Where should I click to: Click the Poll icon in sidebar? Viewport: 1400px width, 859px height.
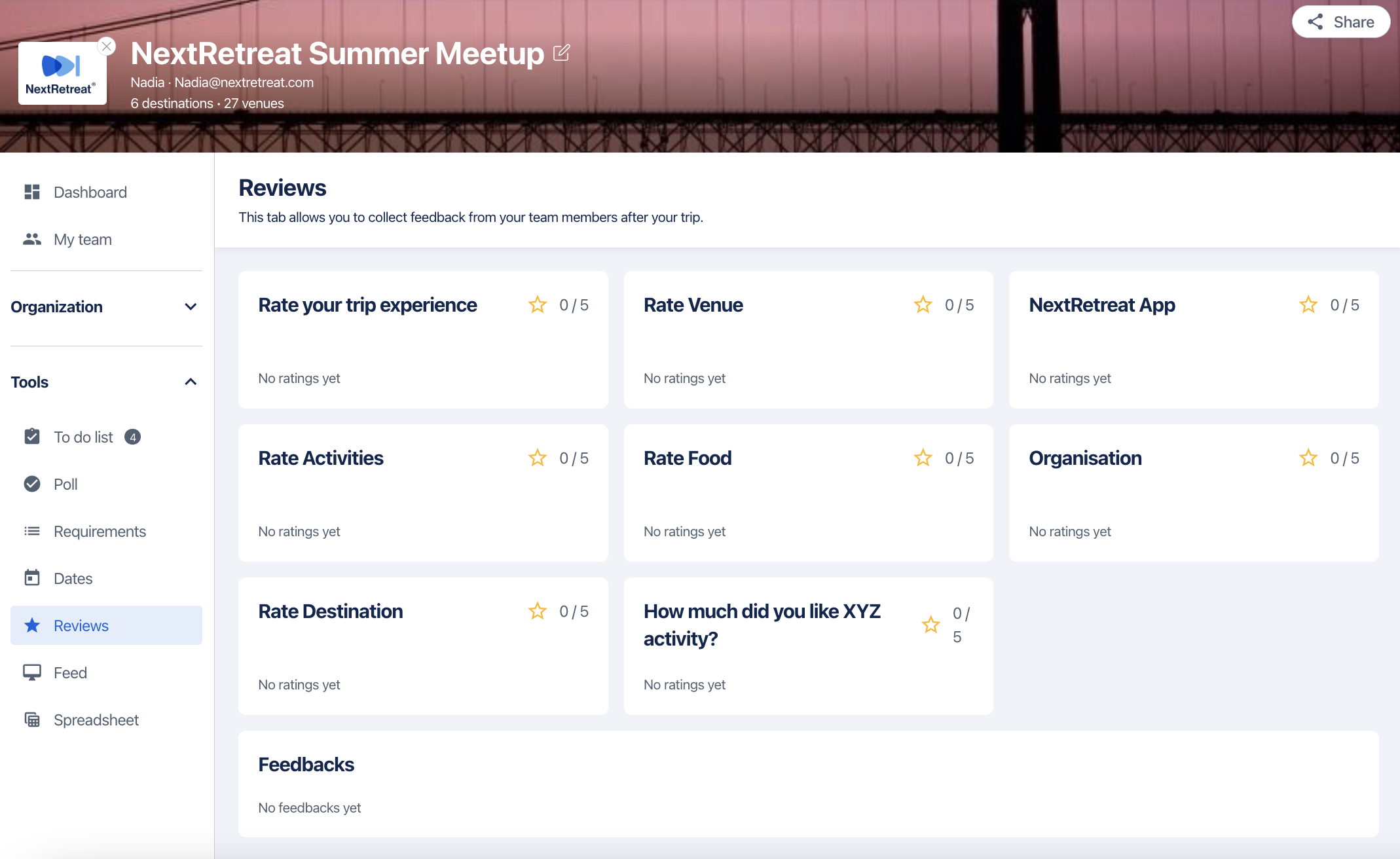coord(33,484)
